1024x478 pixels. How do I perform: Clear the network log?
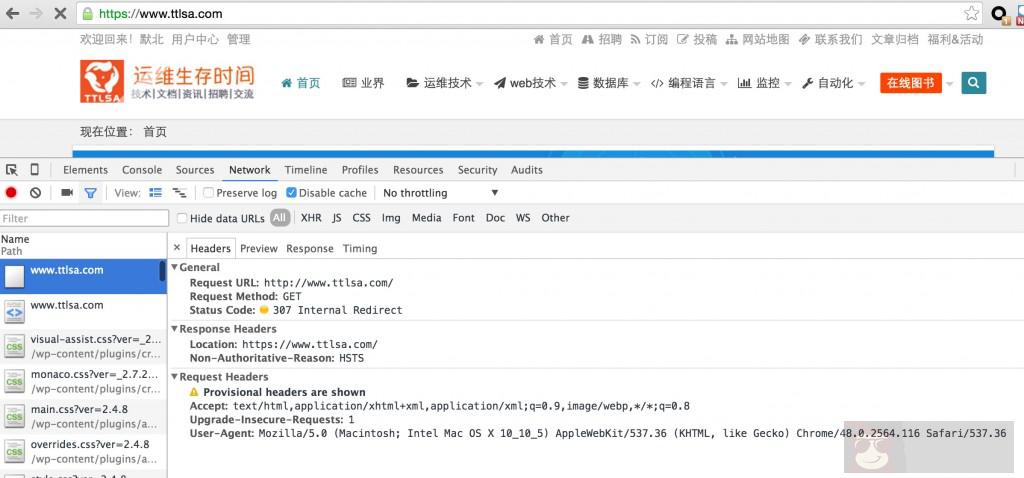[x=36, y=193]
